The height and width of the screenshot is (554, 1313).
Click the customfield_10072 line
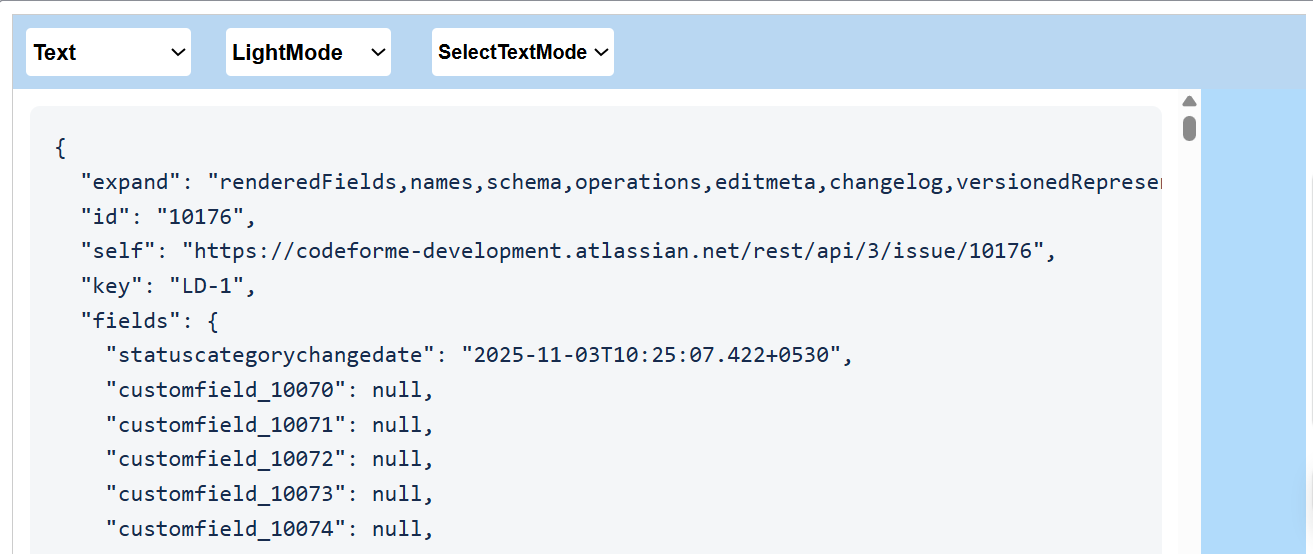click(268, 459)
